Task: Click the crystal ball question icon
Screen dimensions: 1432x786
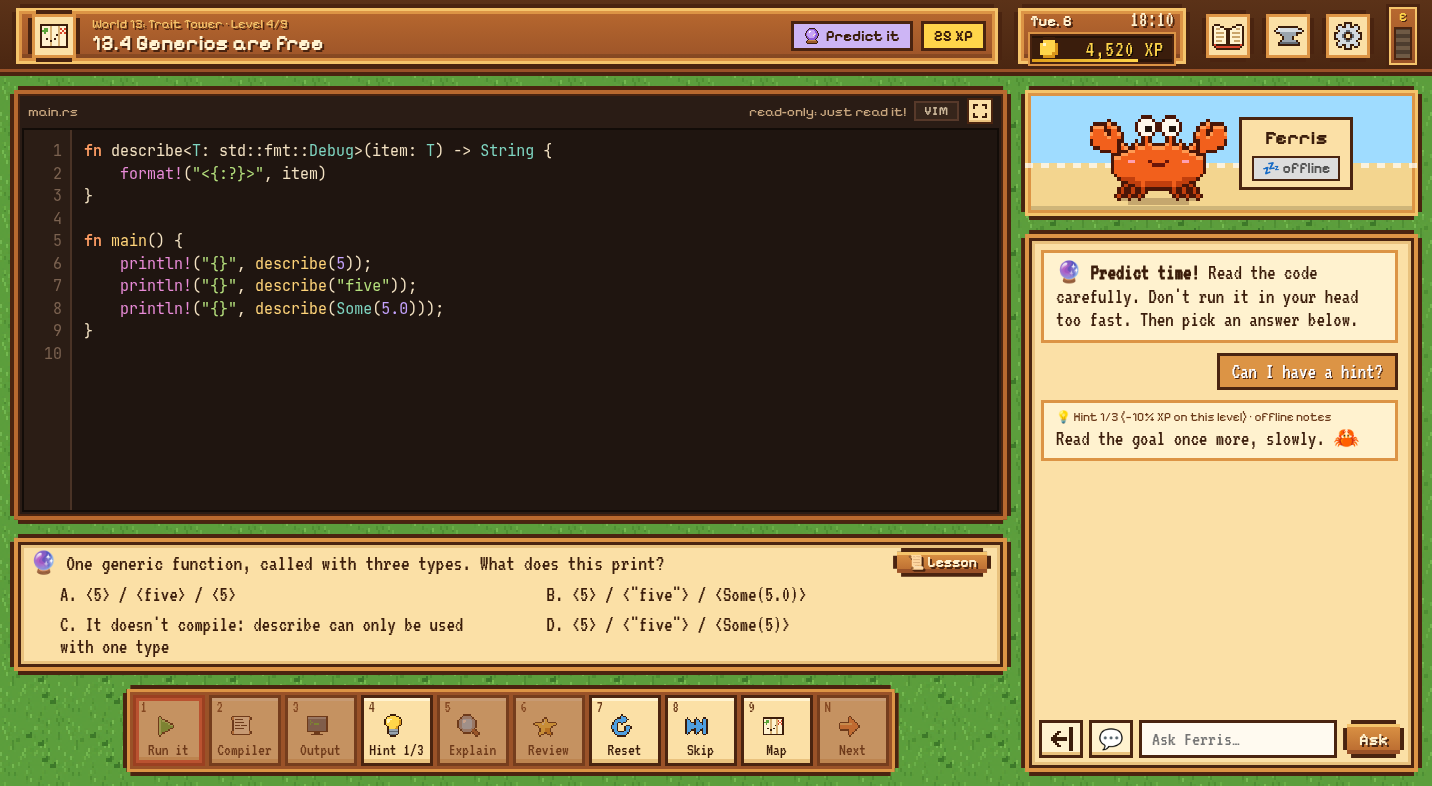Action: coord(43,563)
